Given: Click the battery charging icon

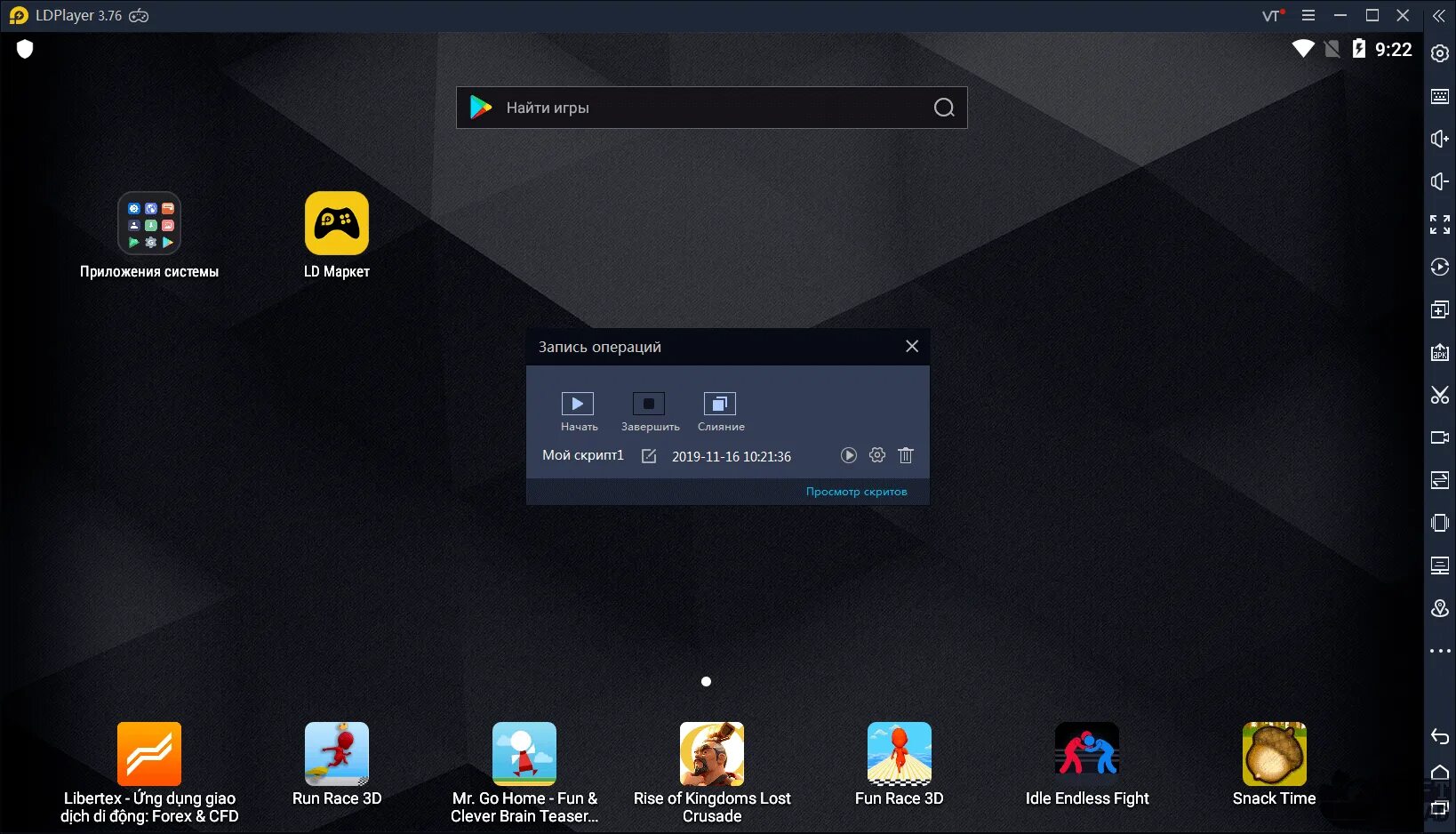Looking at the screenshot, I should click(x=1358, y=49).
